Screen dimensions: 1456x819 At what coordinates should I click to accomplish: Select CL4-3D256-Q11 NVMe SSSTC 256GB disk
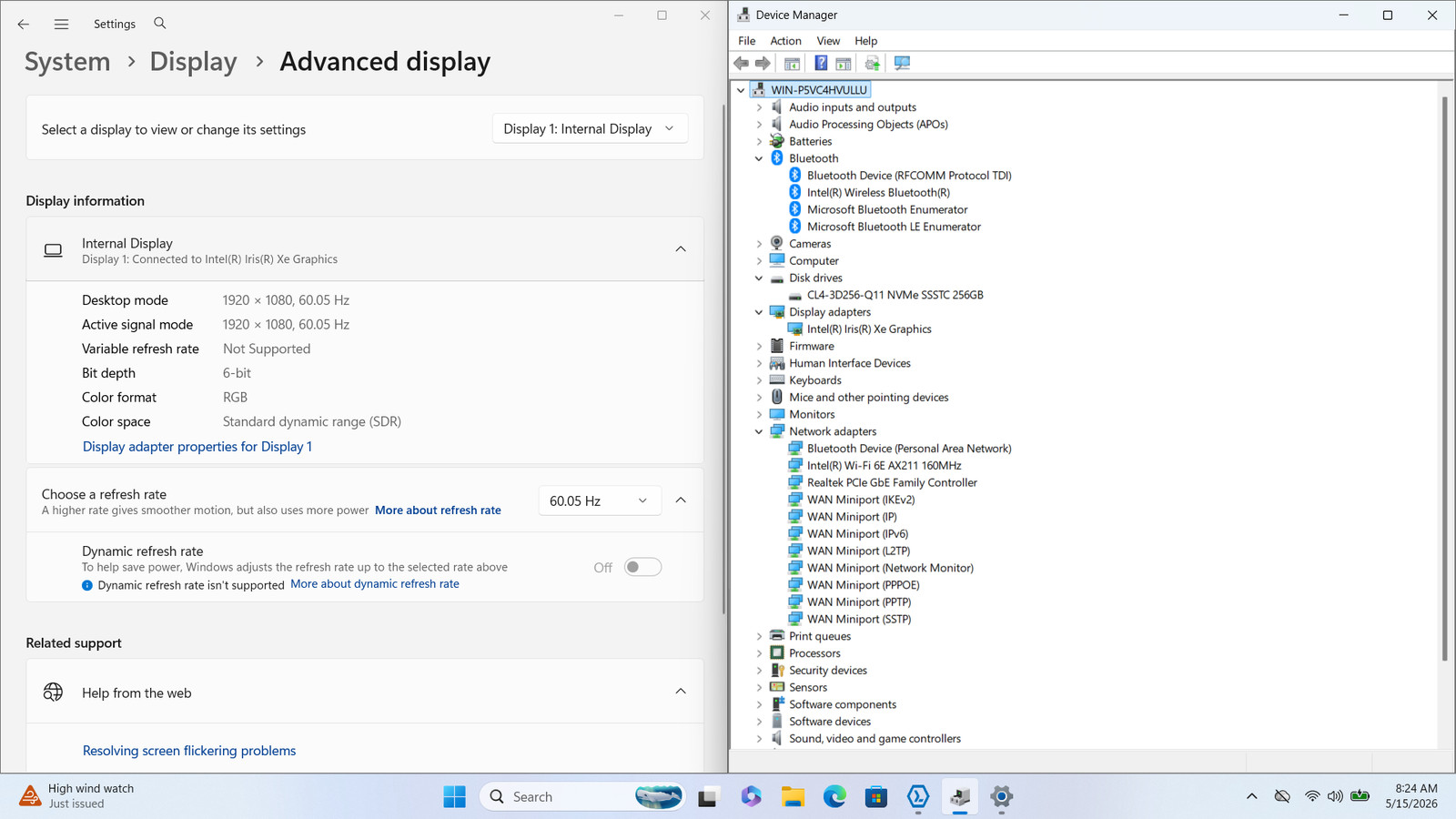(895, 295)
